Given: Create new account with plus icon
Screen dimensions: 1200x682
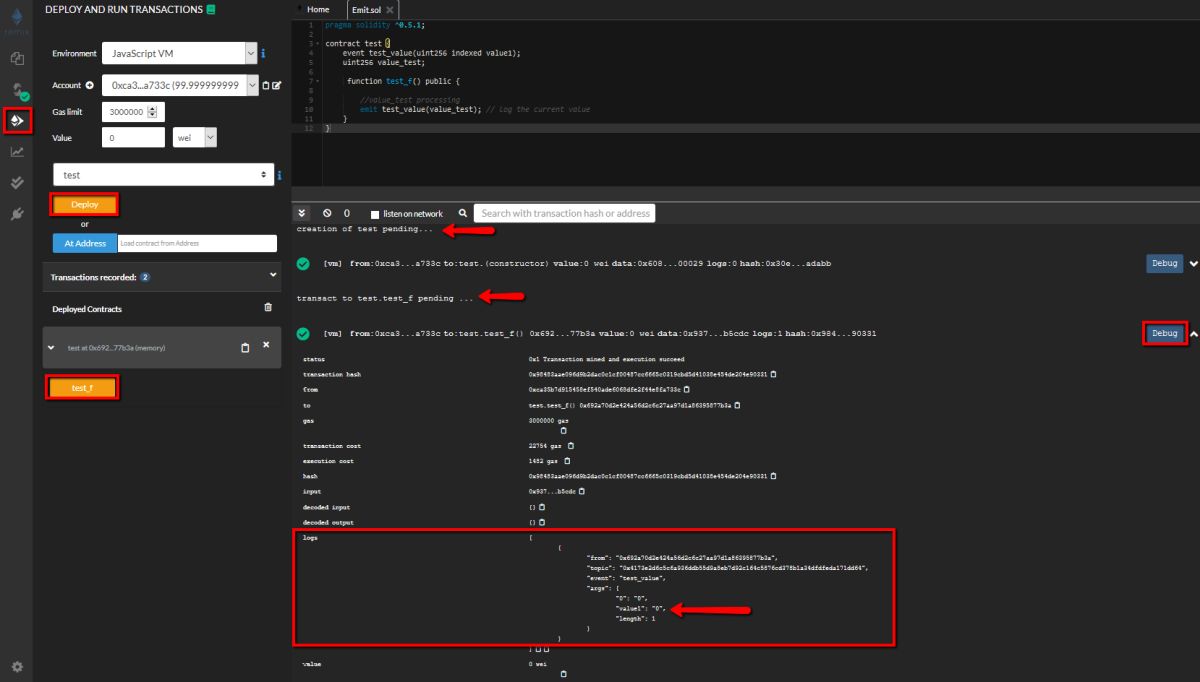Looking at the screenshot, I should tap(89, 86).
